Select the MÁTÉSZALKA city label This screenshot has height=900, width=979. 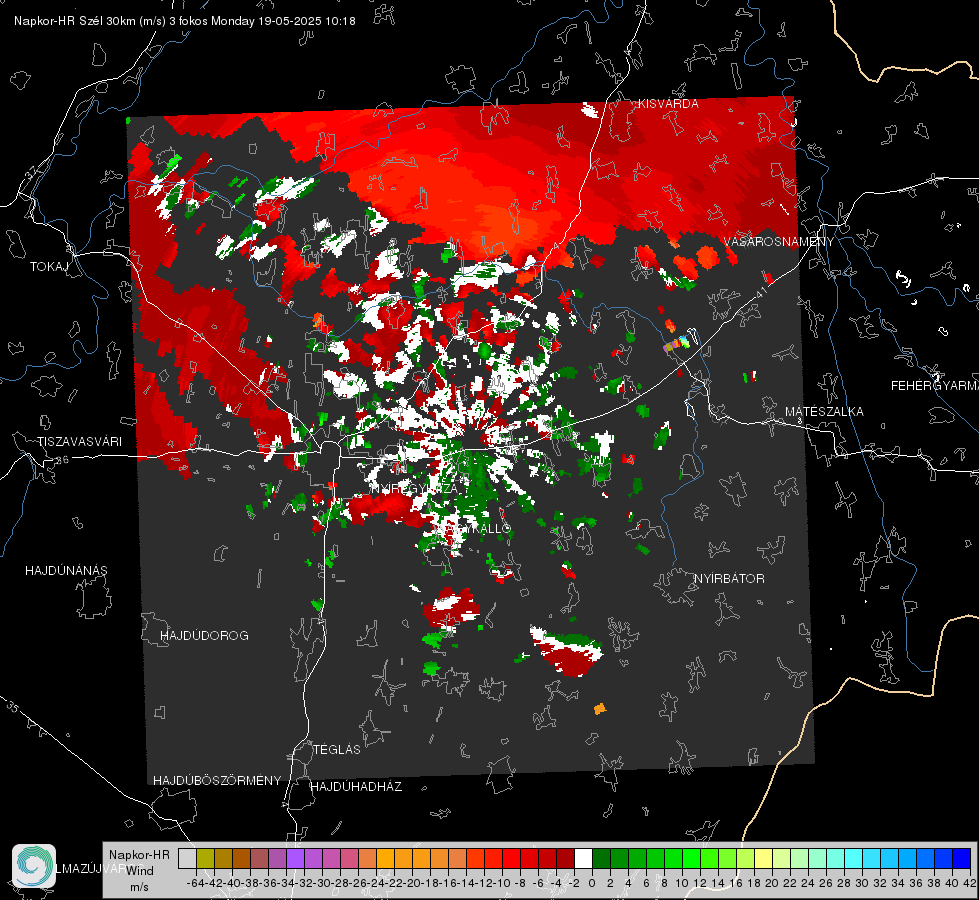tap(824, 412)
